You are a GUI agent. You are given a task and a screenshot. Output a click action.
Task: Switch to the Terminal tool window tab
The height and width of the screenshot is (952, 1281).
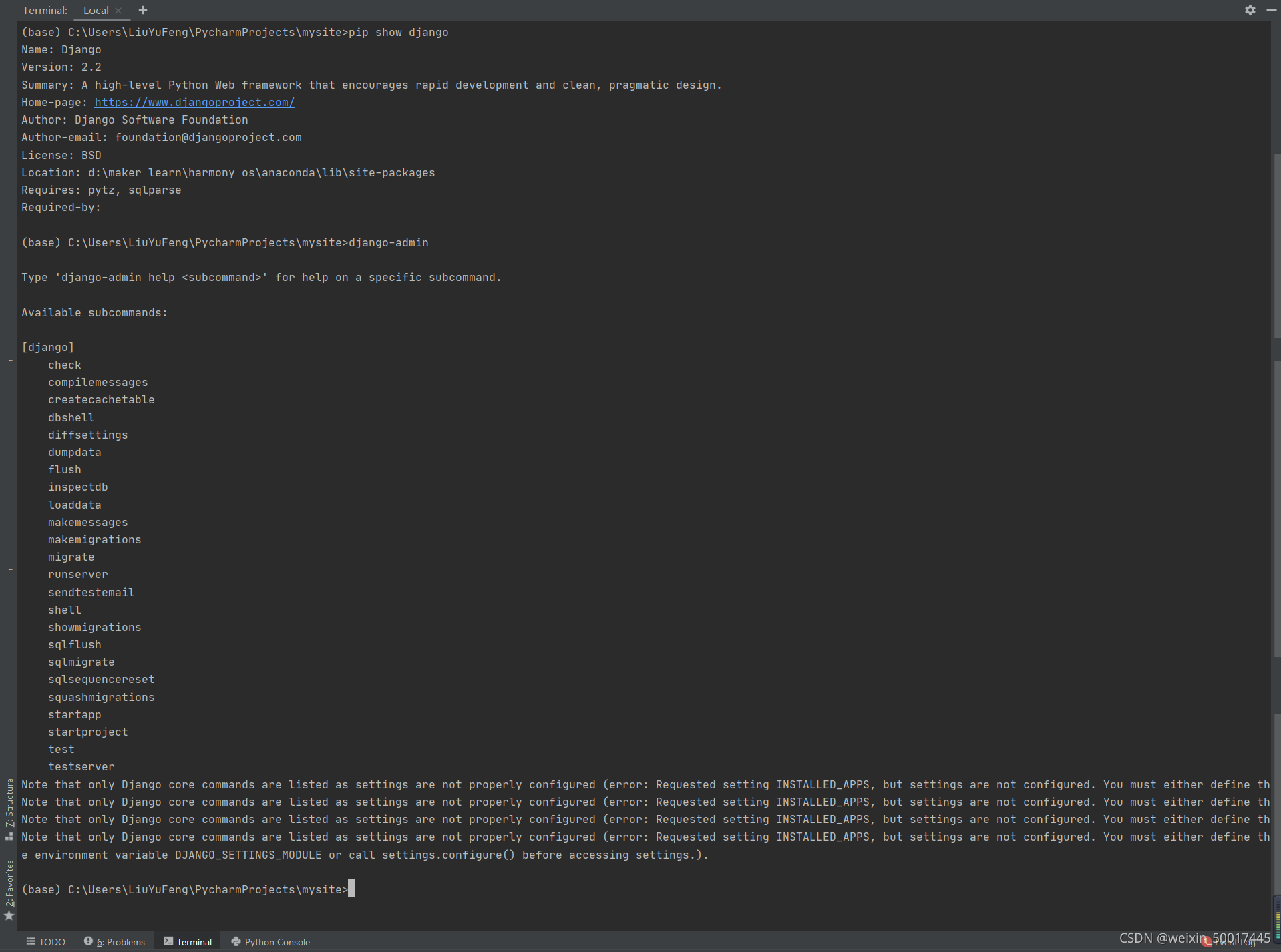point(188,942)
